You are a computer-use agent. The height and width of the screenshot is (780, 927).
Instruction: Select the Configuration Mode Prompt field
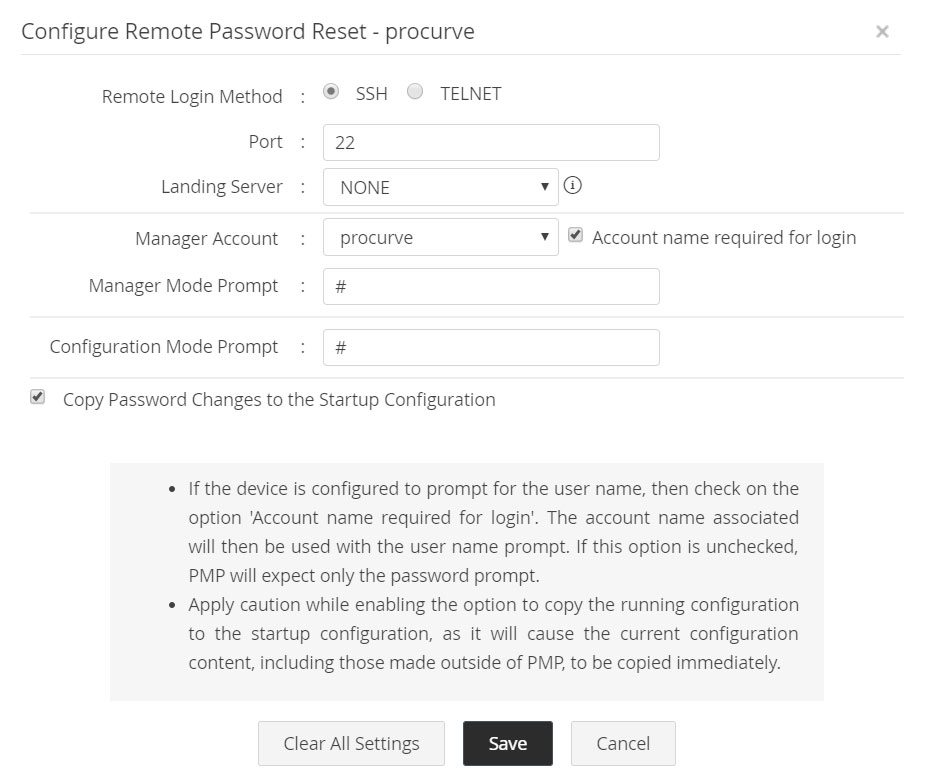pyautogui.click(x=490, y=347)
